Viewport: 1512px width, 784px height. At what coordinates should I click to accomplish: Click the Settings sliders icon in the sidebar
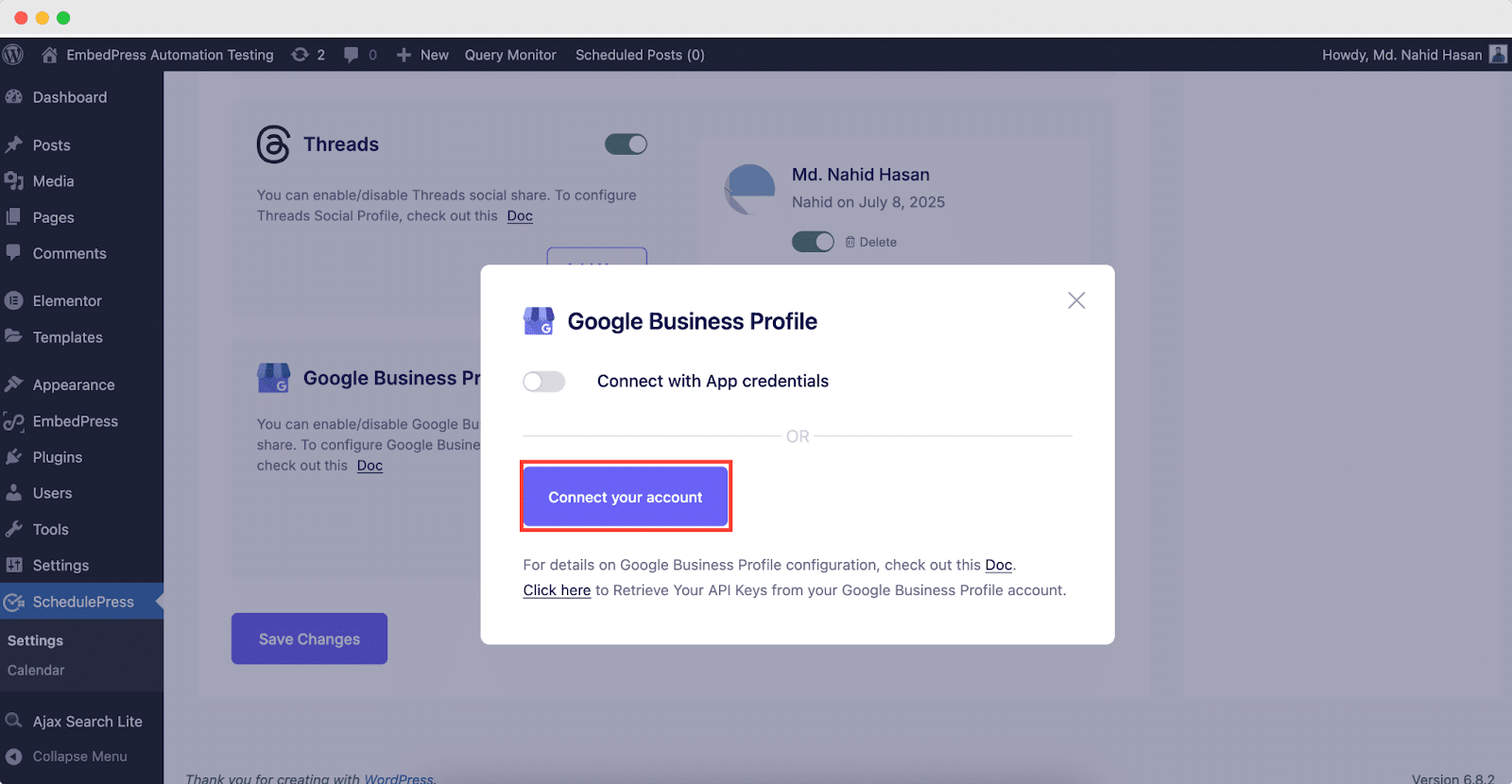point(14,565)
